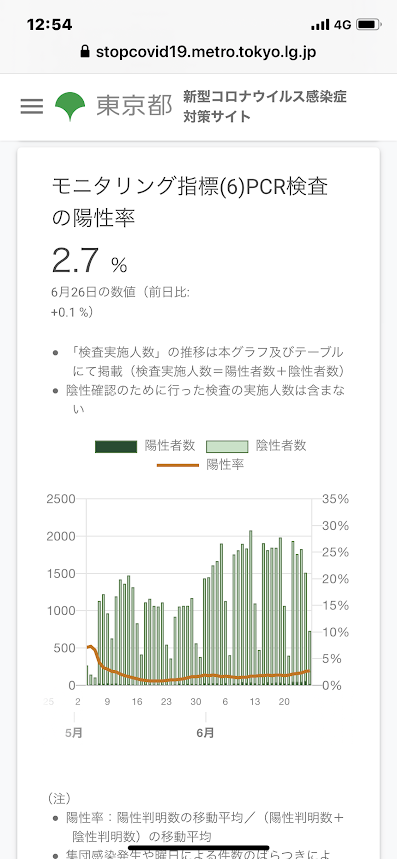Tap the x-axis tick label 20
Screen dimensions: 397x859
(284, 702)
